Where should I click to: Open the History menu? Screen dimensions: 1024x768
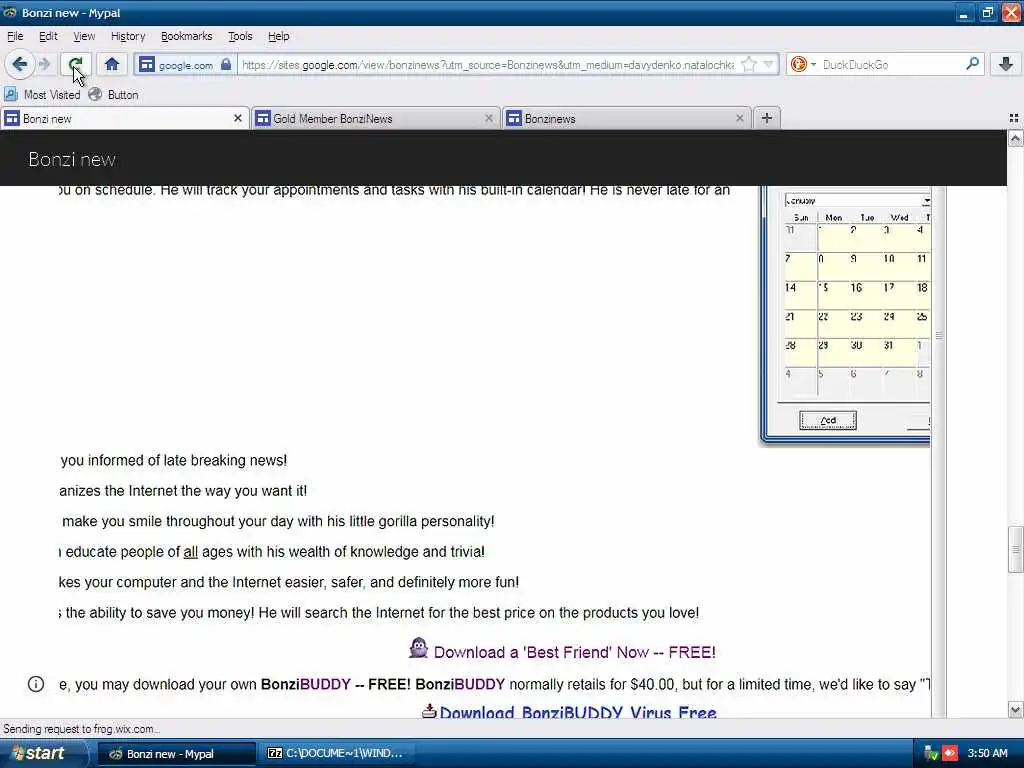point(128,36)
